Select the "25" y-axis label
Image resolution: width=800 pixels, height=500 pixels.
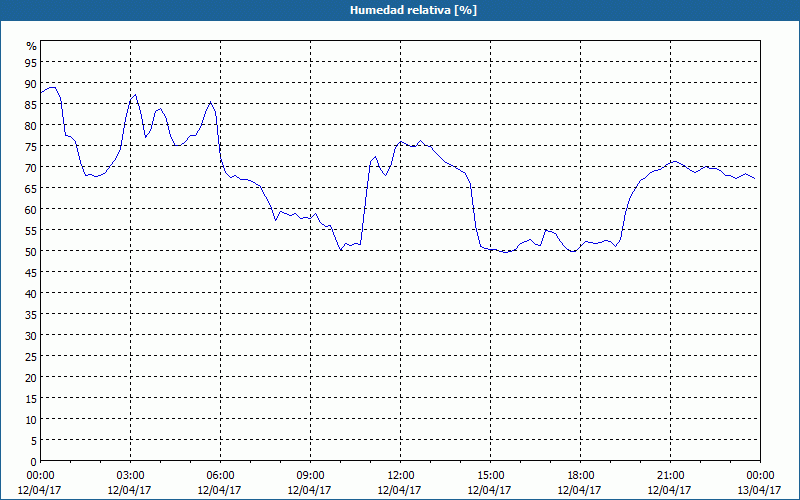[x=31, y=356]
